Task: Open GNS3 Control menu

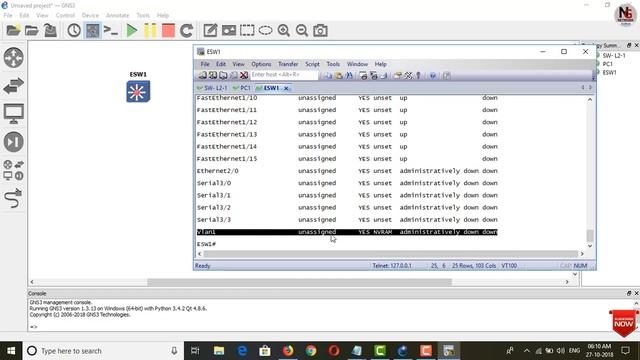Action: click(65, 16)
